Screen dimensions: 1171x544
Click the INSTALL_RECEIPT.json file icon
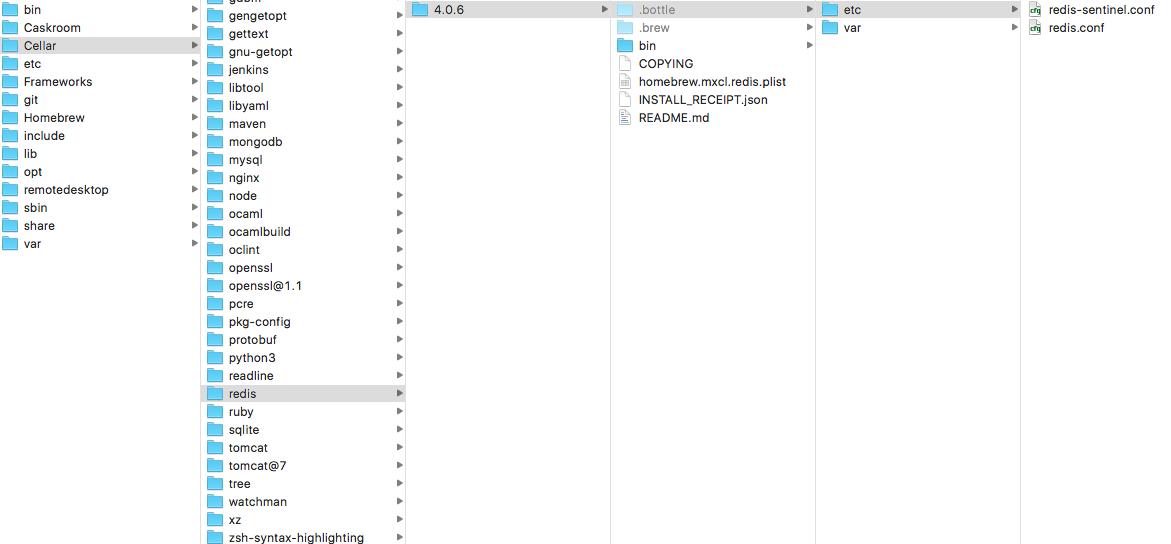pyautogui.click(x=625, y=99)
